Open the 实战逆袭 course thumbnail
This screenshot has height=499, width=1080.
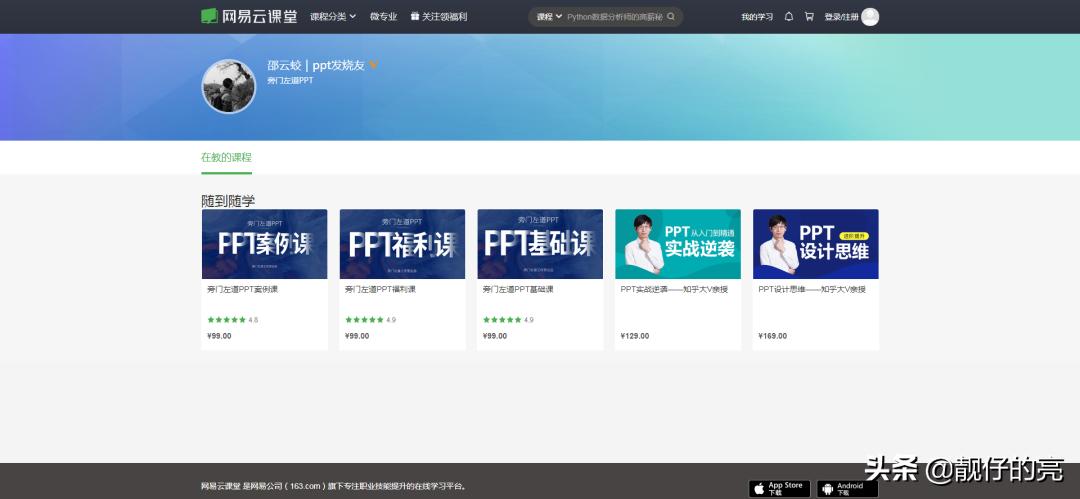pyautogui.click(x=678, y=244)
